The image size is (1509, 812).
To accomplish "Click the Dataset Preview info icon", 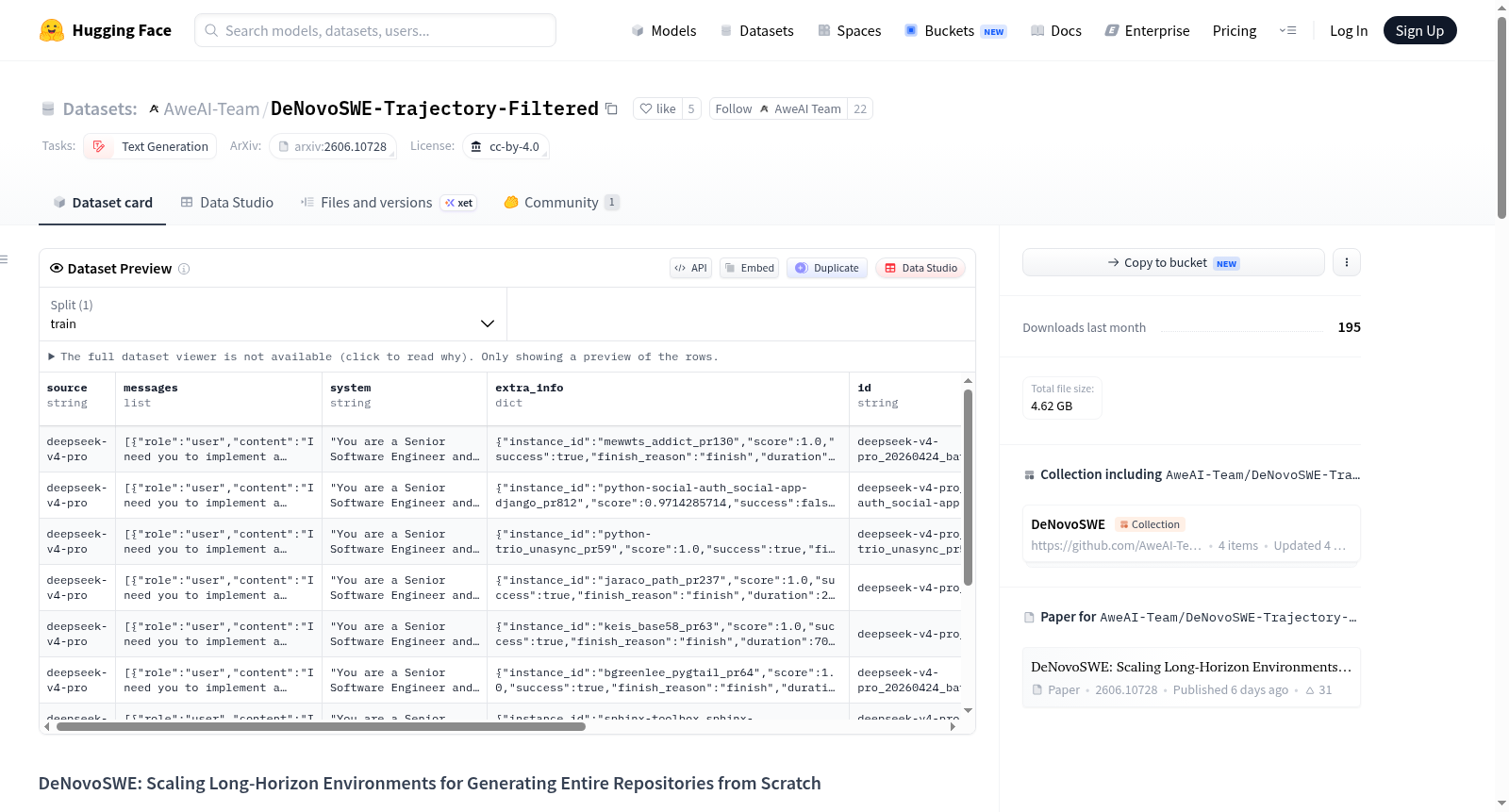I will (184, 269).
